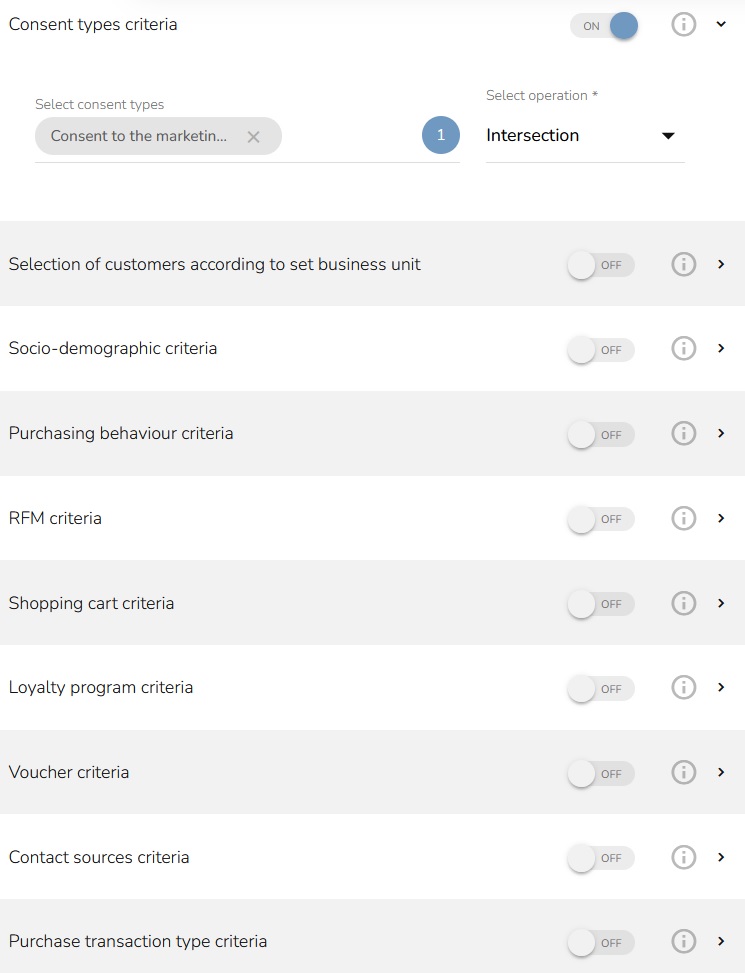Collapse the Consent types criteria section
The image size is (745, 973).
click(721, 25)
